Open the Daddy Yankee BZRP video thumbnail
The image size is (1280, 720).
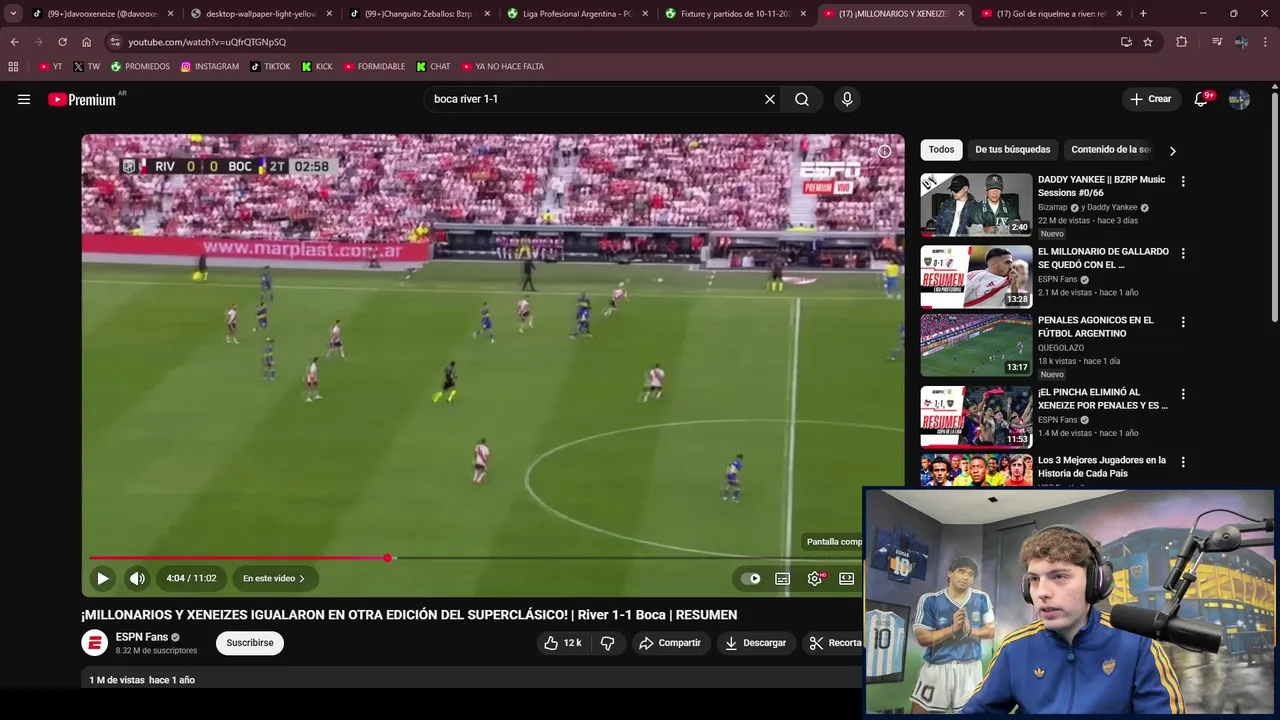coord(976,205)
